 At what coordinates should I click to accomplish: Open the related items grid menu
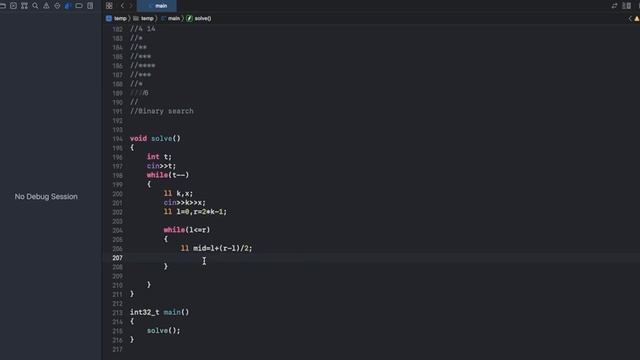(109, 6)
